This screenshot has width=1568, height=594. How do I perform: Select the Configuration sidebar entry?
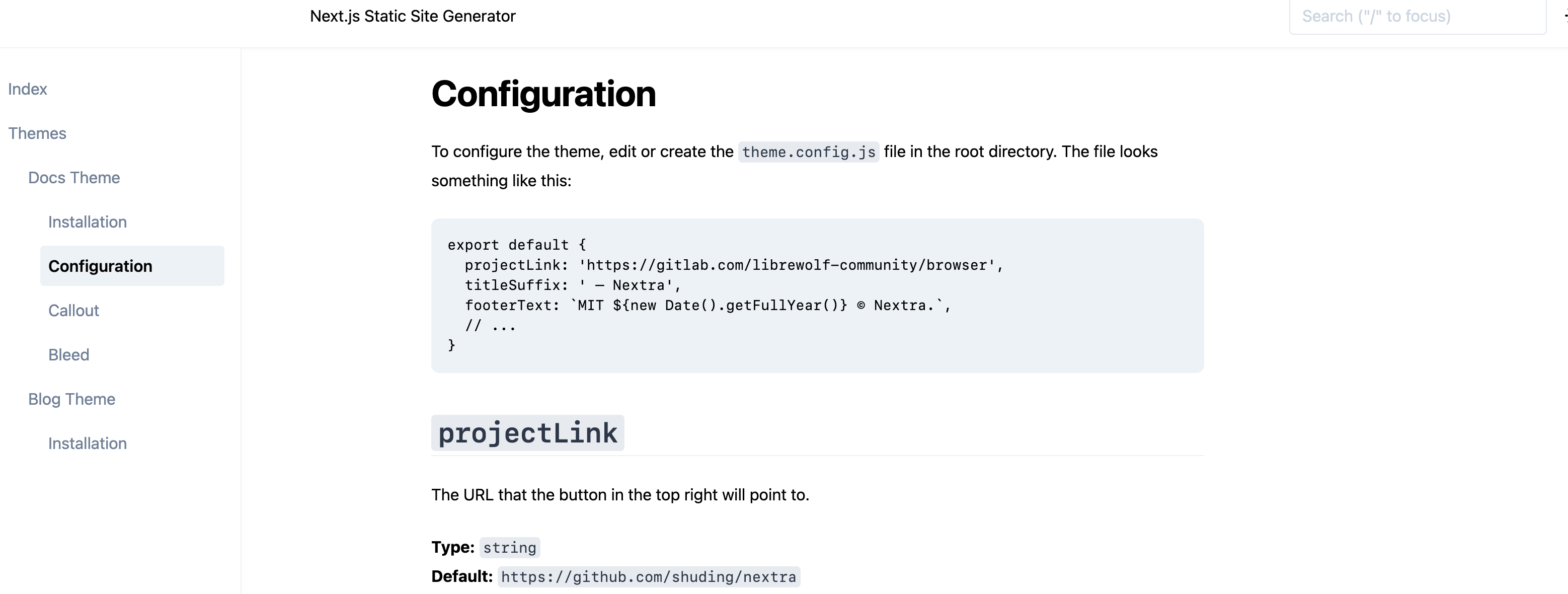(101, 265)
